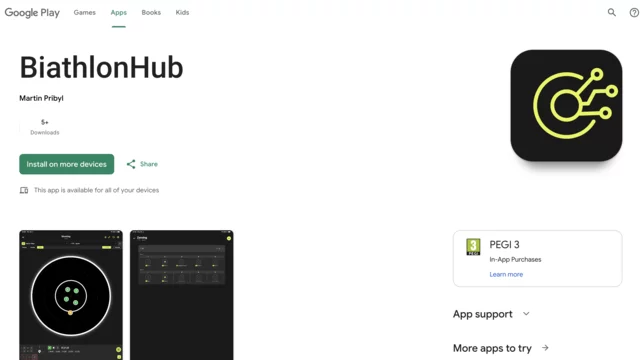The width and height of the screenshot is (640, 360).
Task: Go to the Books tab
Action: 151,13
